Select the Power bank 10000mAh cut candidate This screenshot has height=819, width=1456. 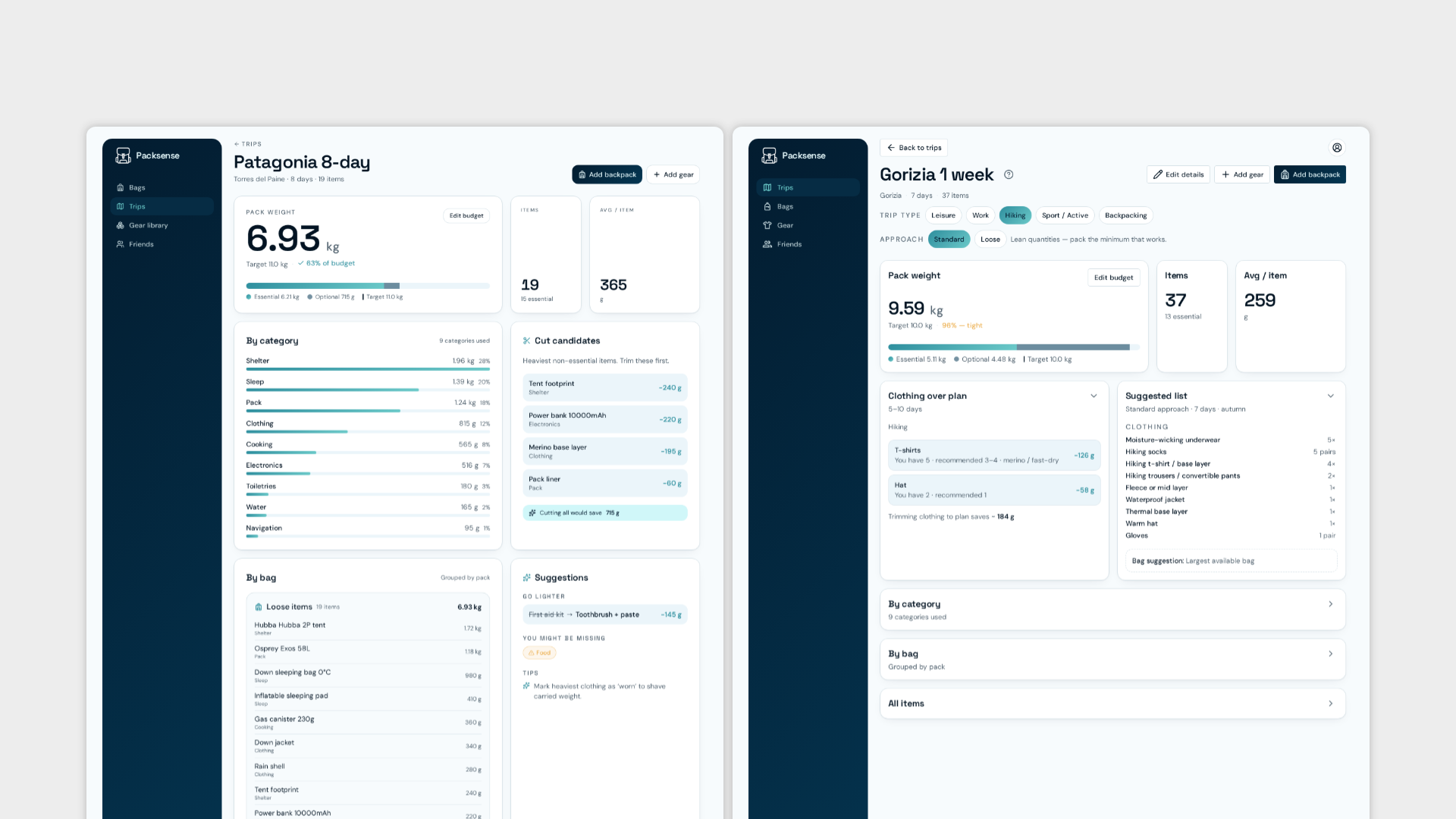[605, 419]
